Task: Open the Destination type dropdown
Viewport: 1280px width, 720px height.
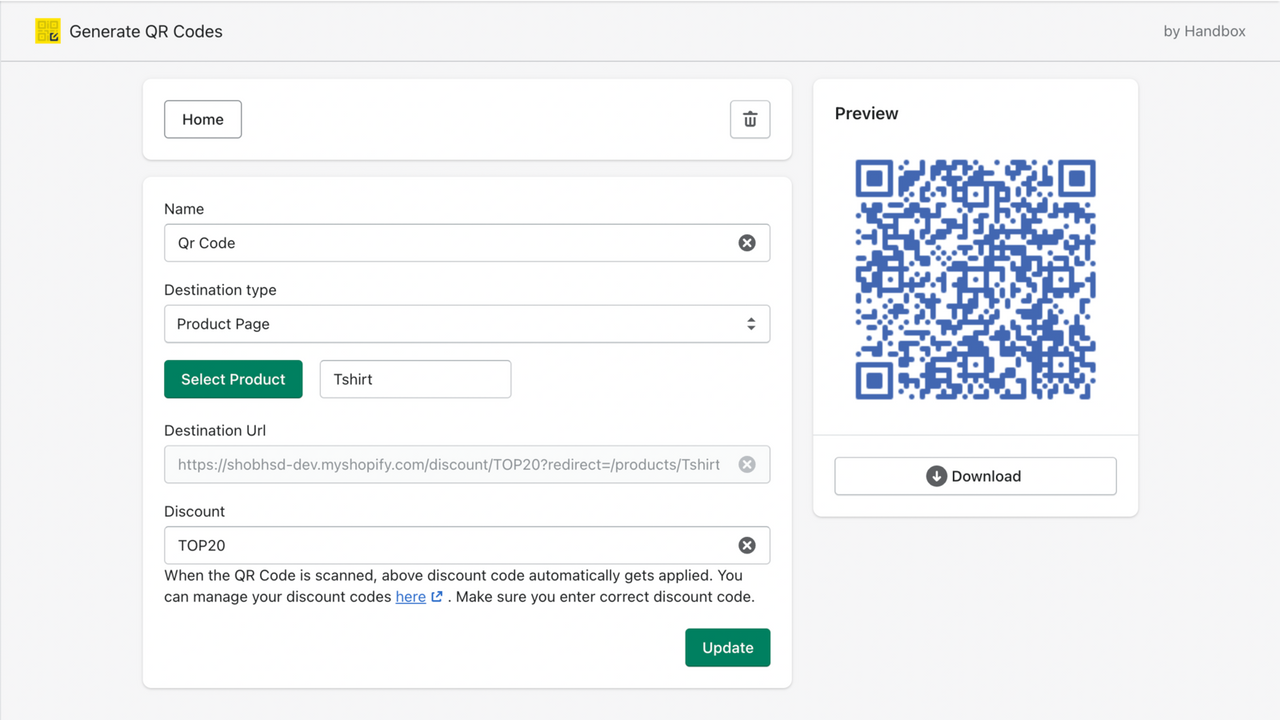Action: click(467, 324)
